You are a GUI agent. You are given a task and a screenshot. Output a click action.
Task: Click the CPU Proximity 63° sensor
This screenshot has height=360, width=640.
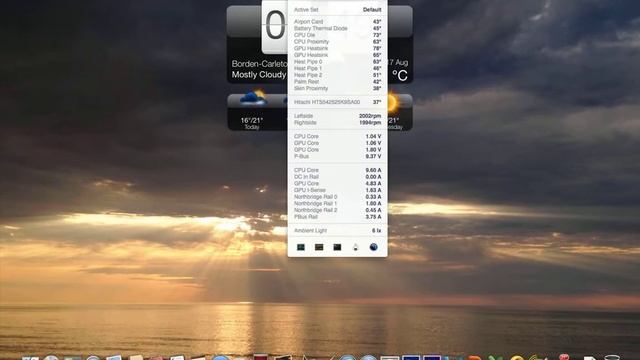338,42
